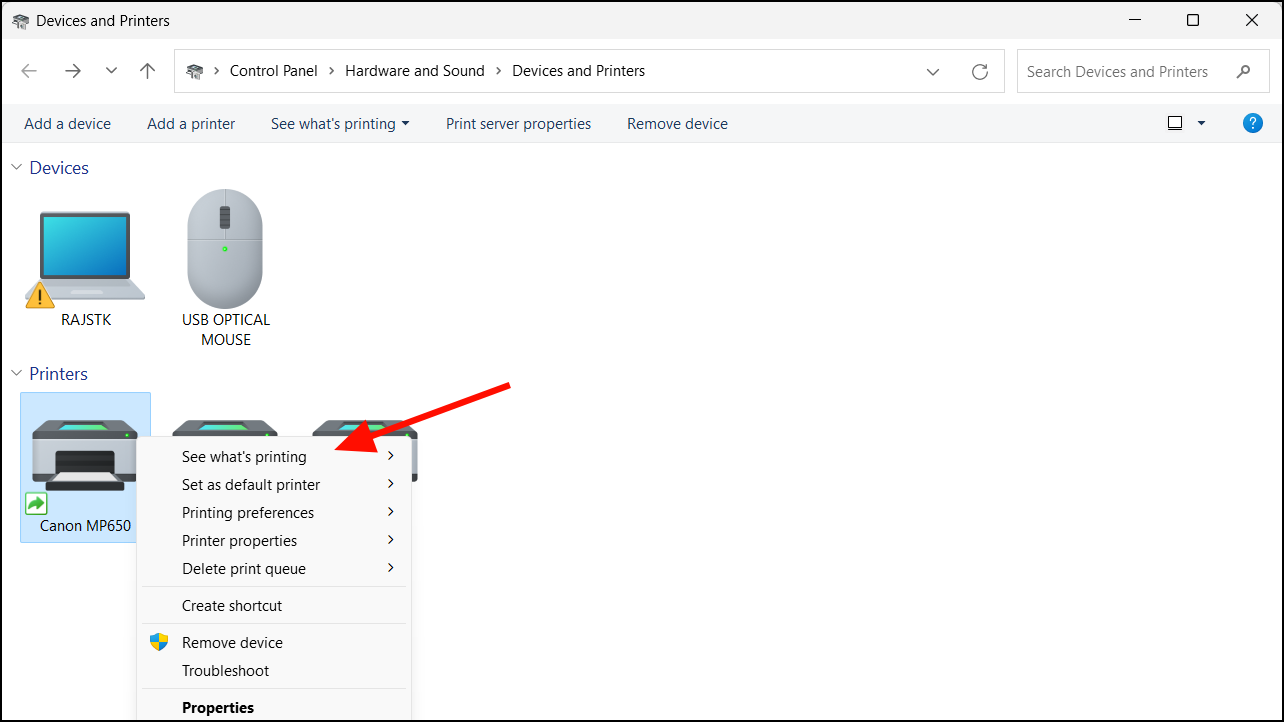Click the Refresh icon in address bar
The height and width of the screenshot is (722, 1284).
pyautogui.click(x=979, y=71)
